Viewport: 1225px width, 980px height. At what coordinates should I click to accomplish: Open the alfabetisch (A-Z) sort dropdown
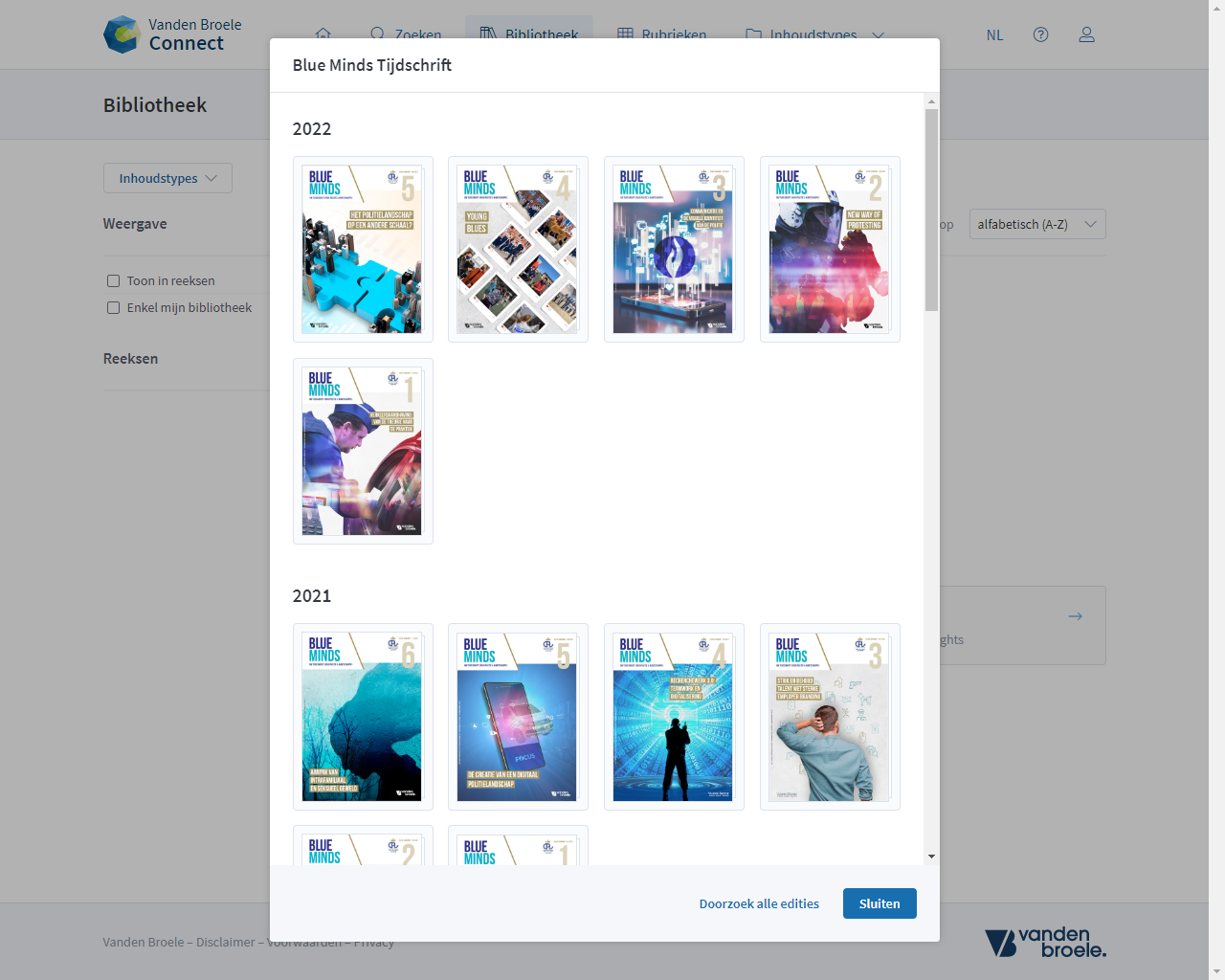[x=1037, y=224]
